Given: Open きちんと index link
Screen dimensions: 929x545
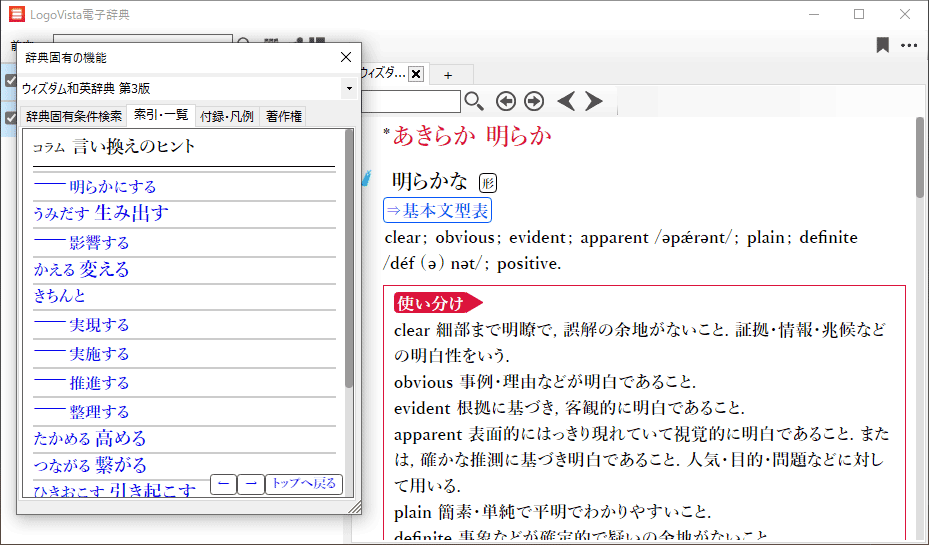Looking at the screenshot, I should (x=59, y=296).
